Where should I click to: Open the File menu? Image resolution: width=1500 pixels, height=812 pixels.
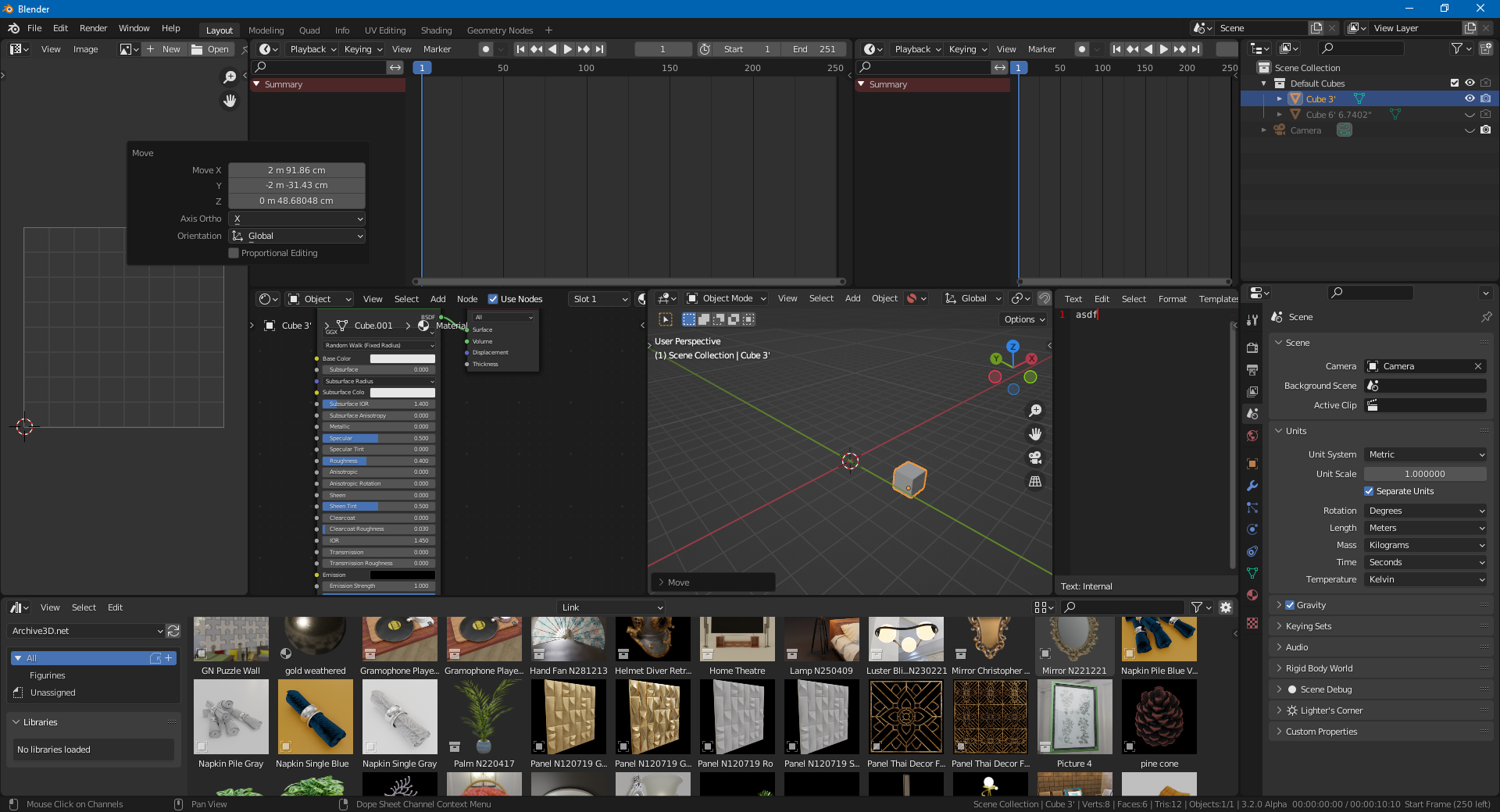pyautogui.click(x=34, y=28)
